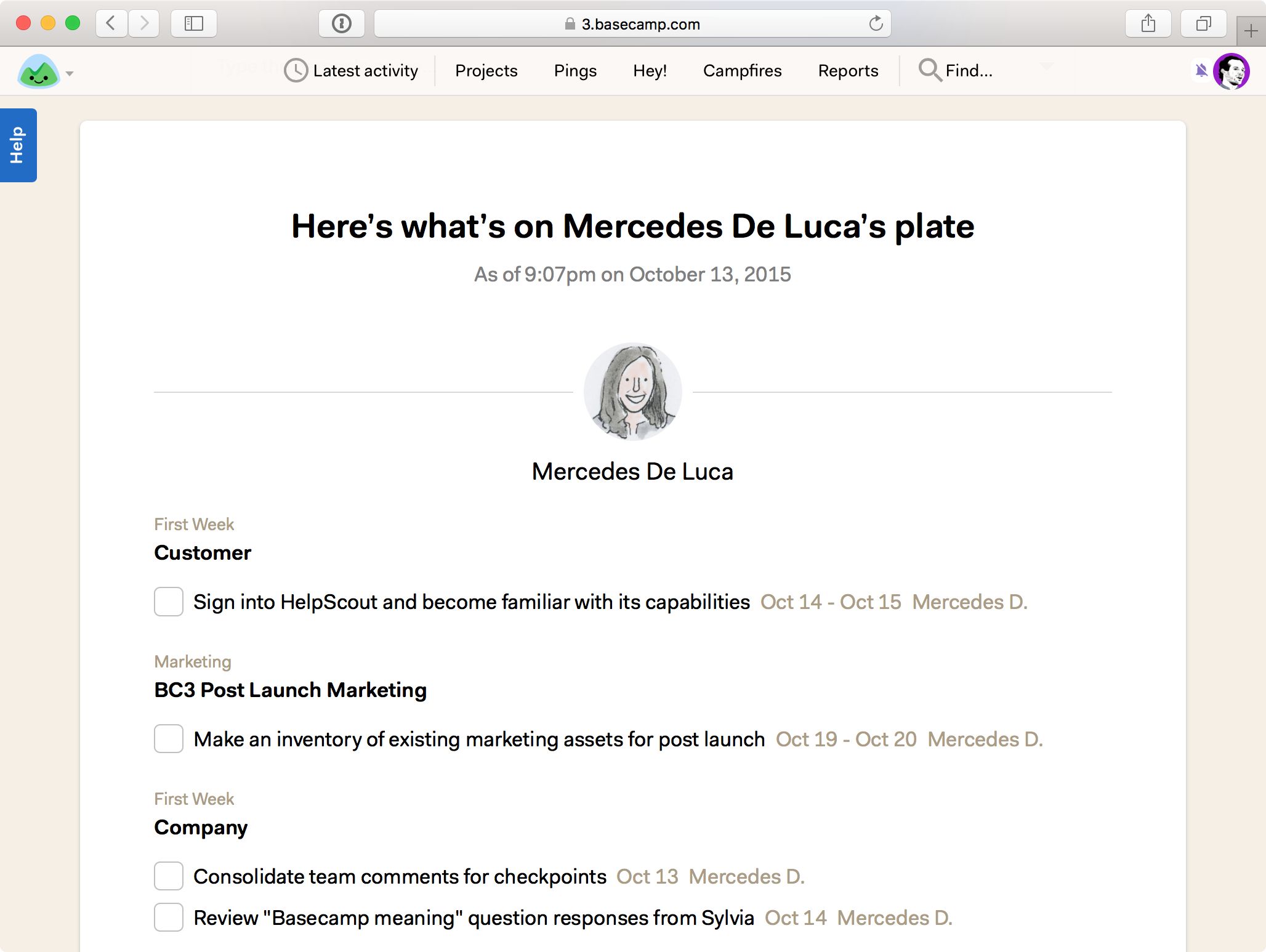The width and height of the screenshot is (1266, 952).
Task: Check off Consolidate team comments to-do
Action: pos(169,876)
